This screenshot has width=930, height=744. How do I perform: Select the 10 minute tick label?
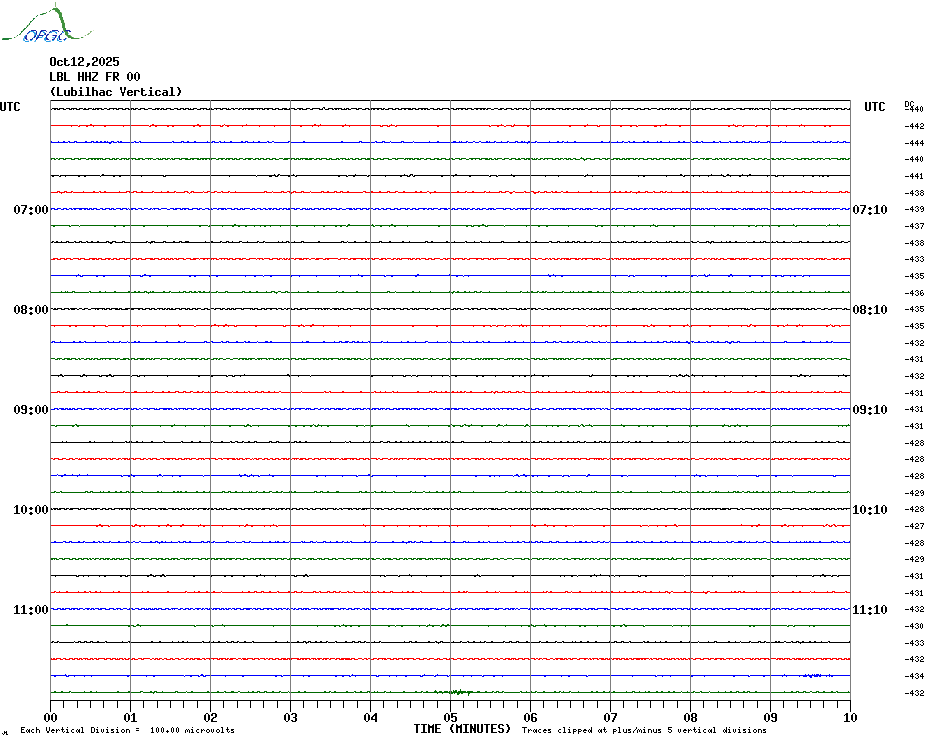[849, 717]
